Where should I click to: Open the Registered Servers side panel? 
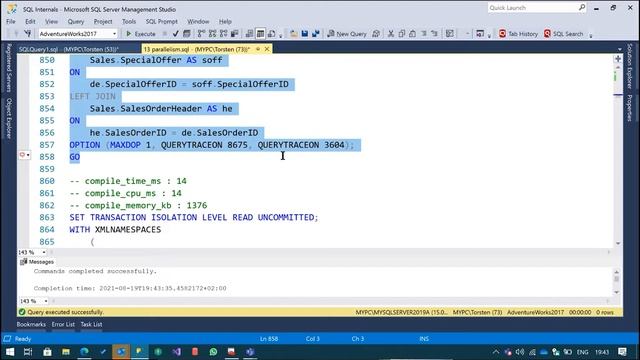point(9,68)
